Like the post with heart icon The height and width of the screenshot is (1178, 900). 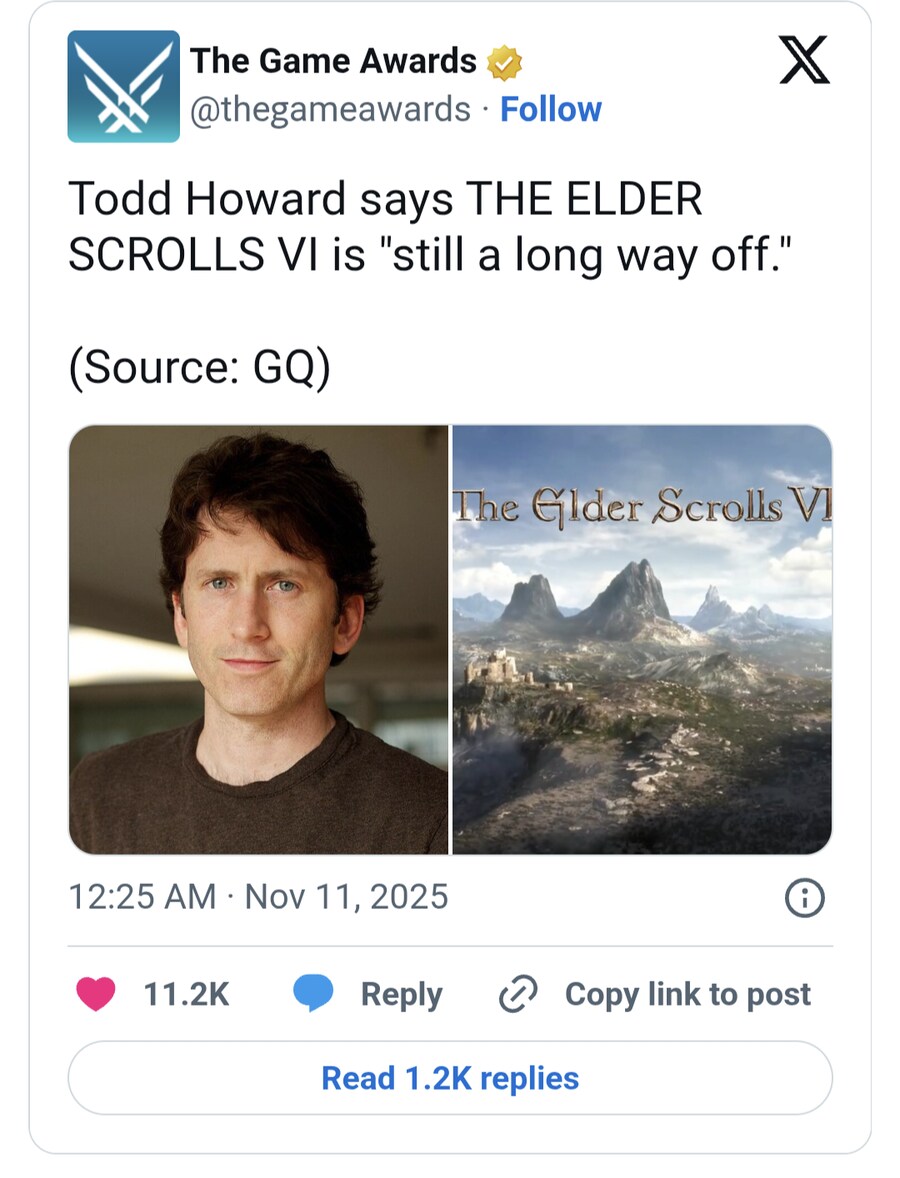pyautogui.click(x=96, y=994)
